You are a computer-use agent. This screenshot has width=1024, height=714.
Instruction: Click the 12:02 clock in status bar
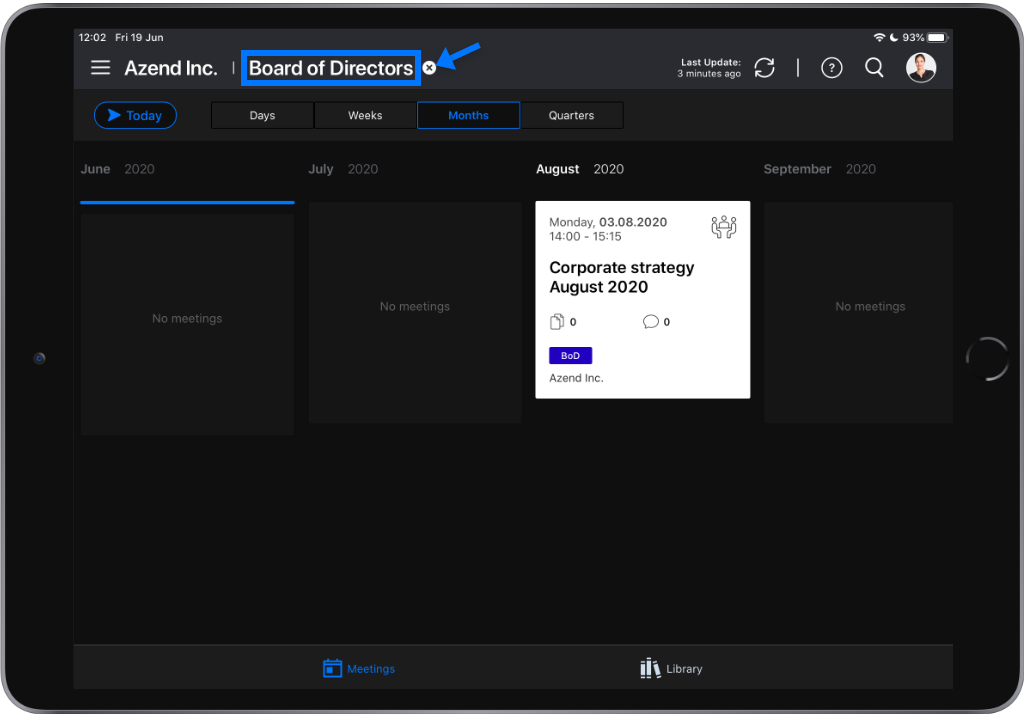click(92, 37)
